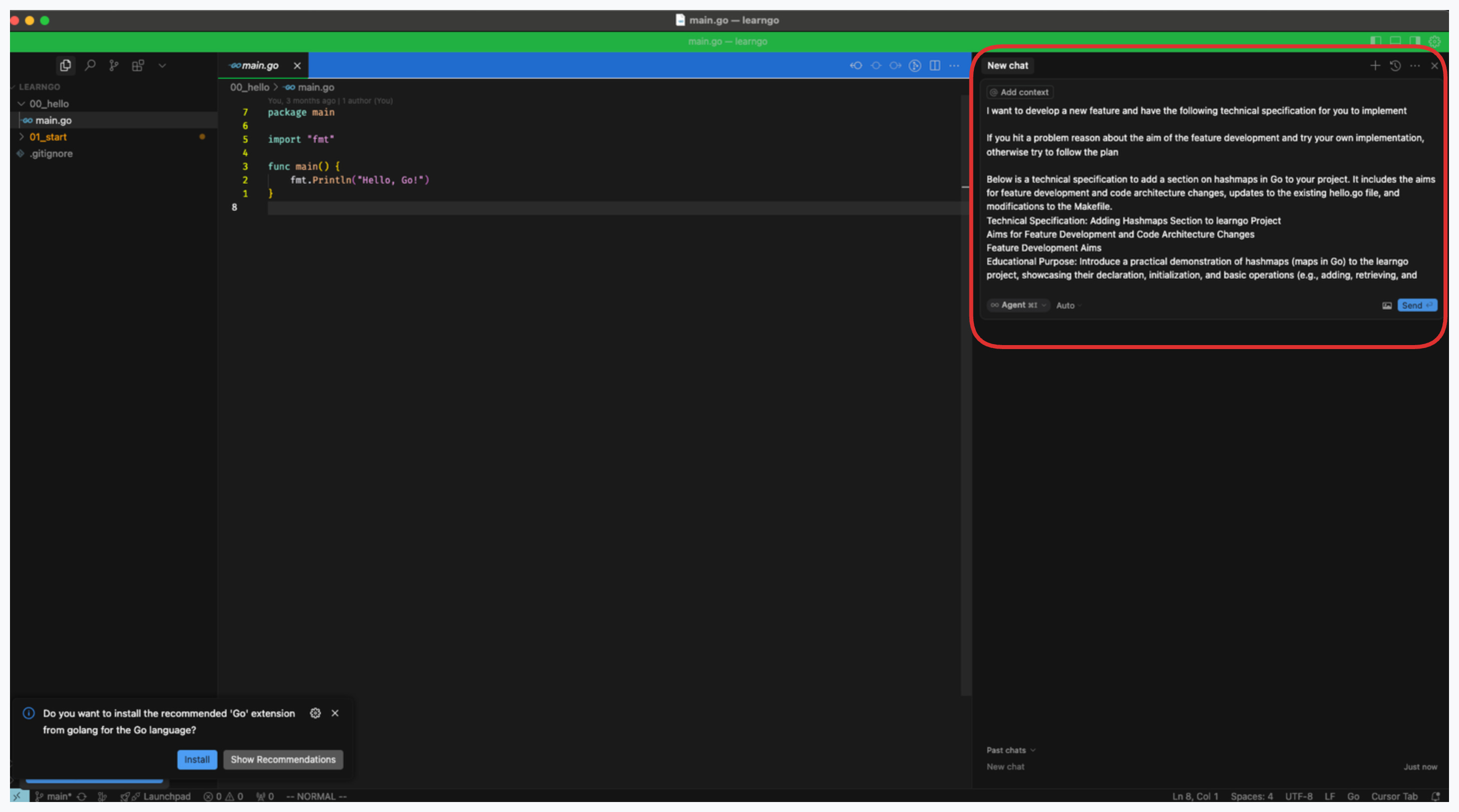Viewport: 1459px width, 812px height.
Task: Start new chat with plus icon
Action: click(x=1375, y=66)
